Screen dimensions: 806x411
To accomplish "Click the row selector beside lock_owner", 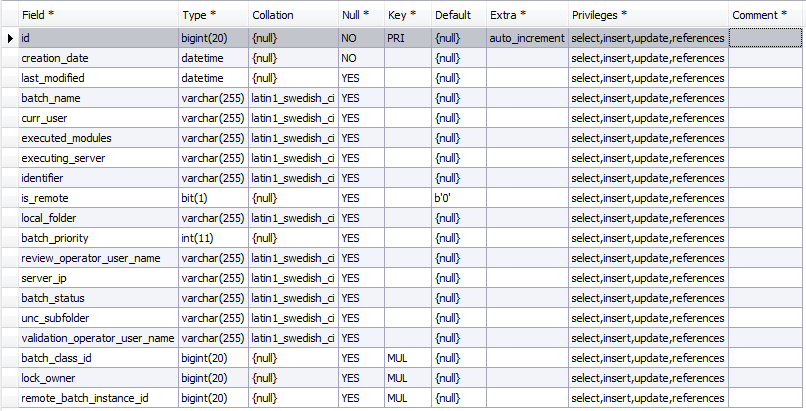I will (x=10, y=378).
